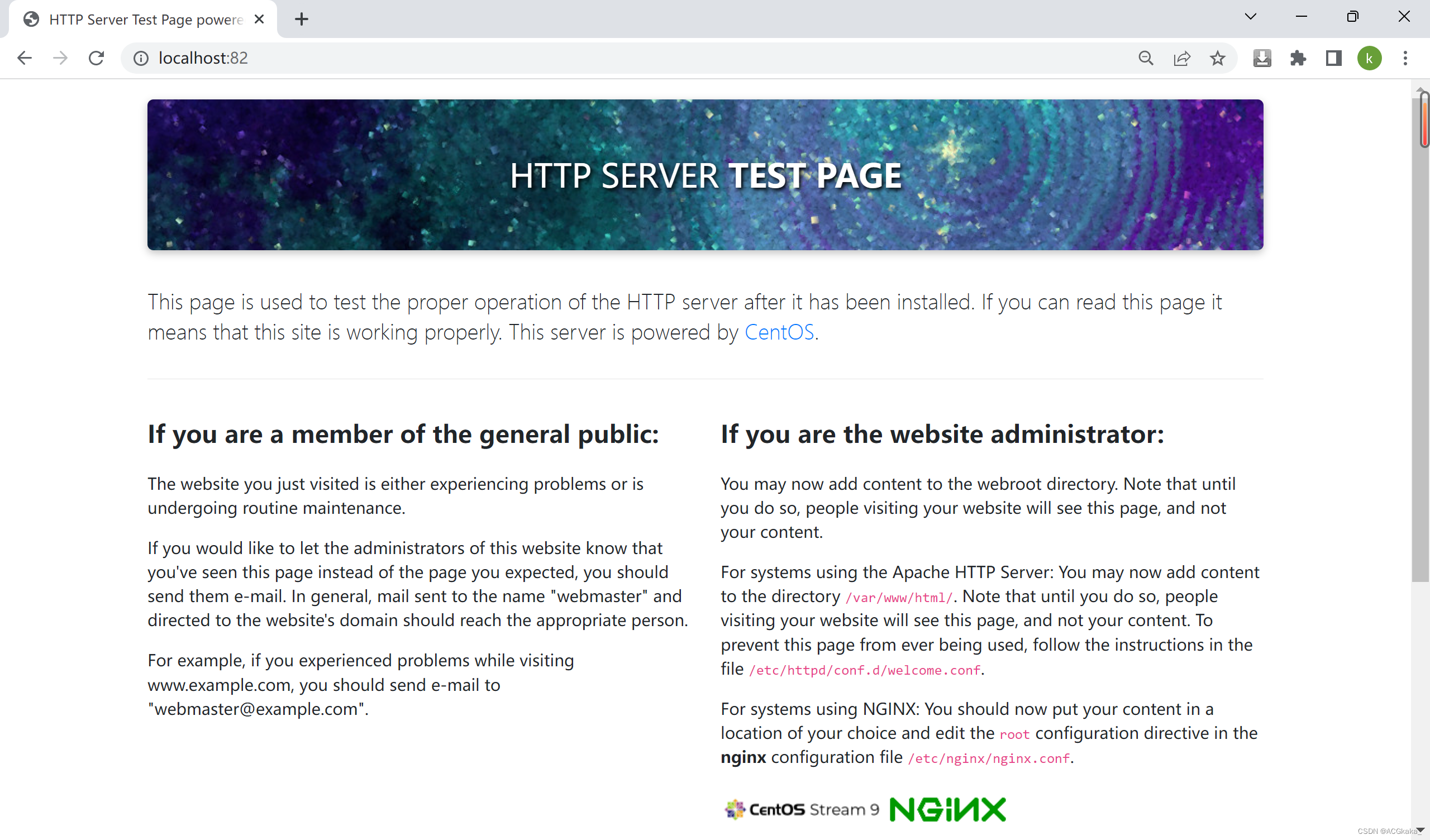Restore down the browser window

point(1352,16)
